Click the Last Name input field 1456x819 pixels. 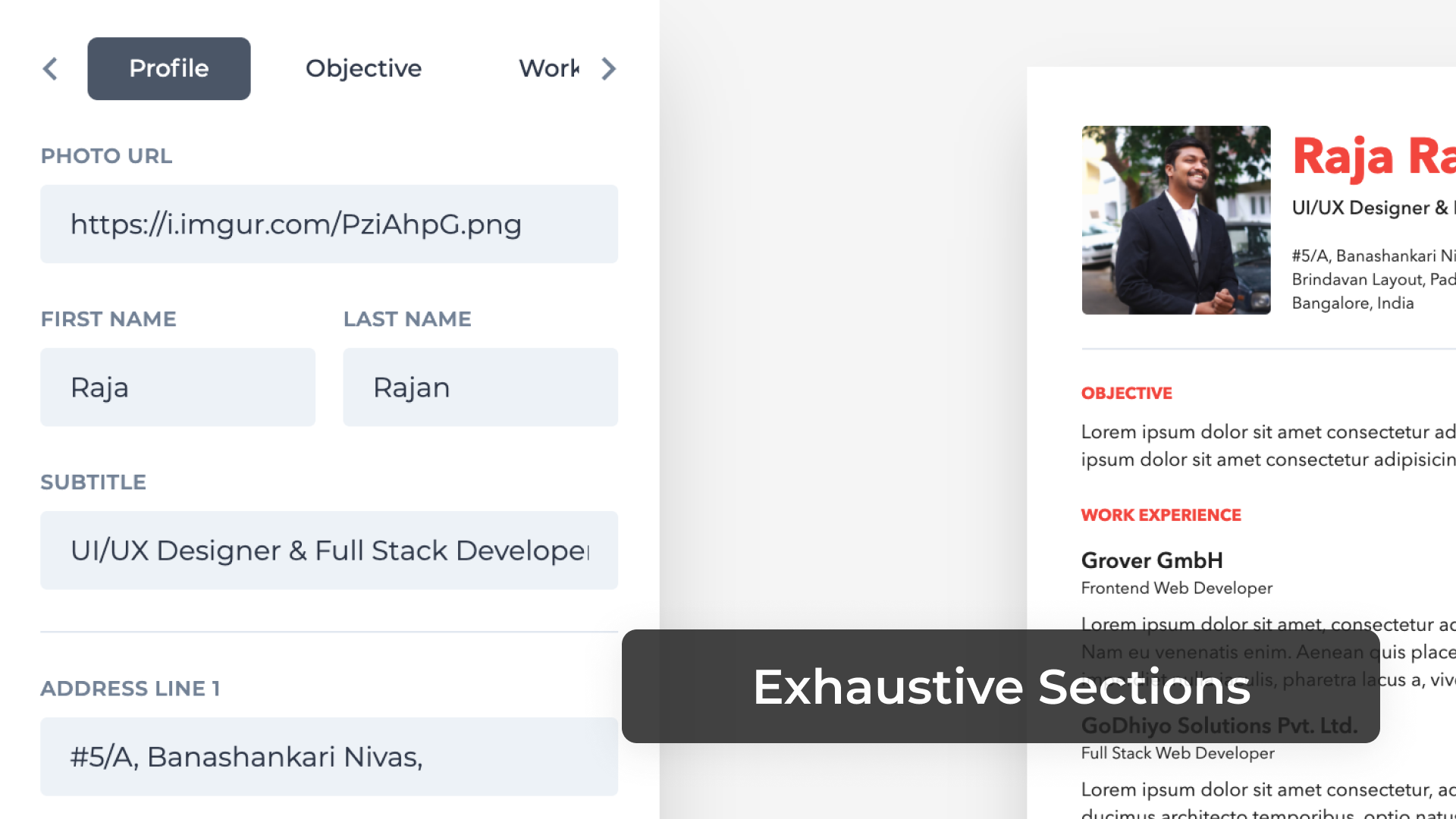(481, 387)
